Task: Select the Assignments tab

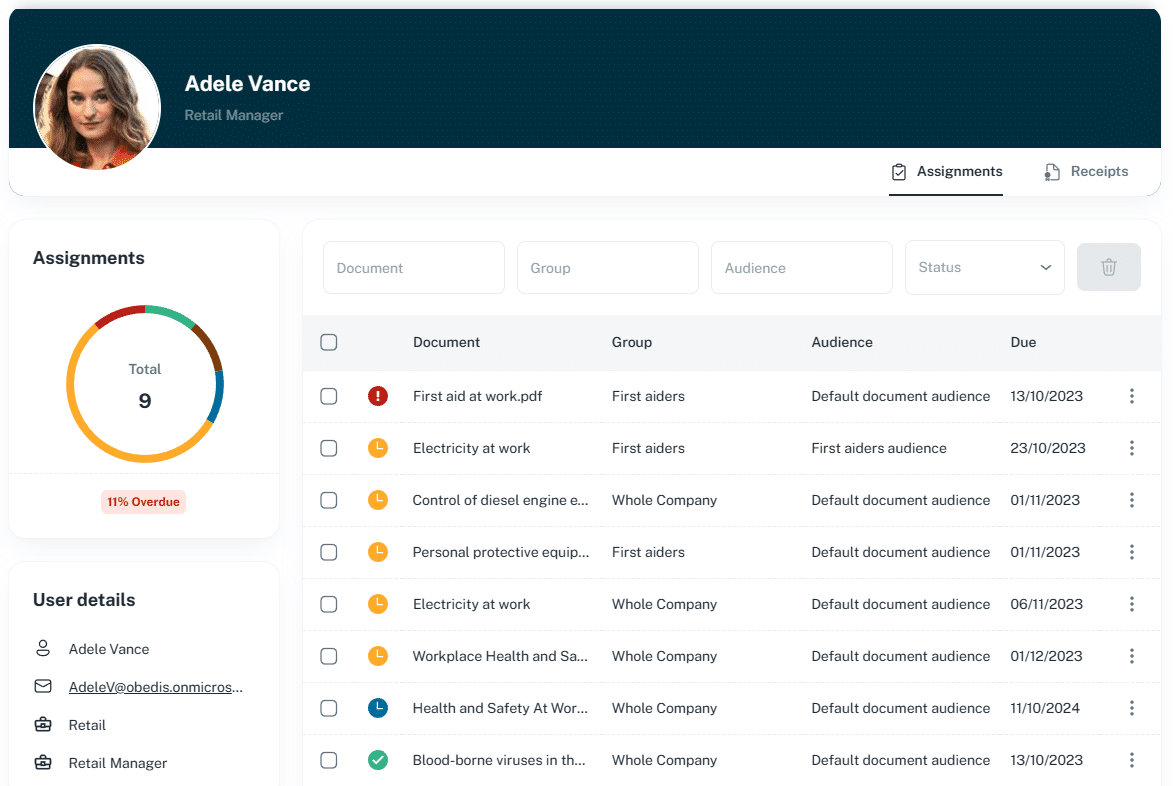Action: tap(946, 171)
